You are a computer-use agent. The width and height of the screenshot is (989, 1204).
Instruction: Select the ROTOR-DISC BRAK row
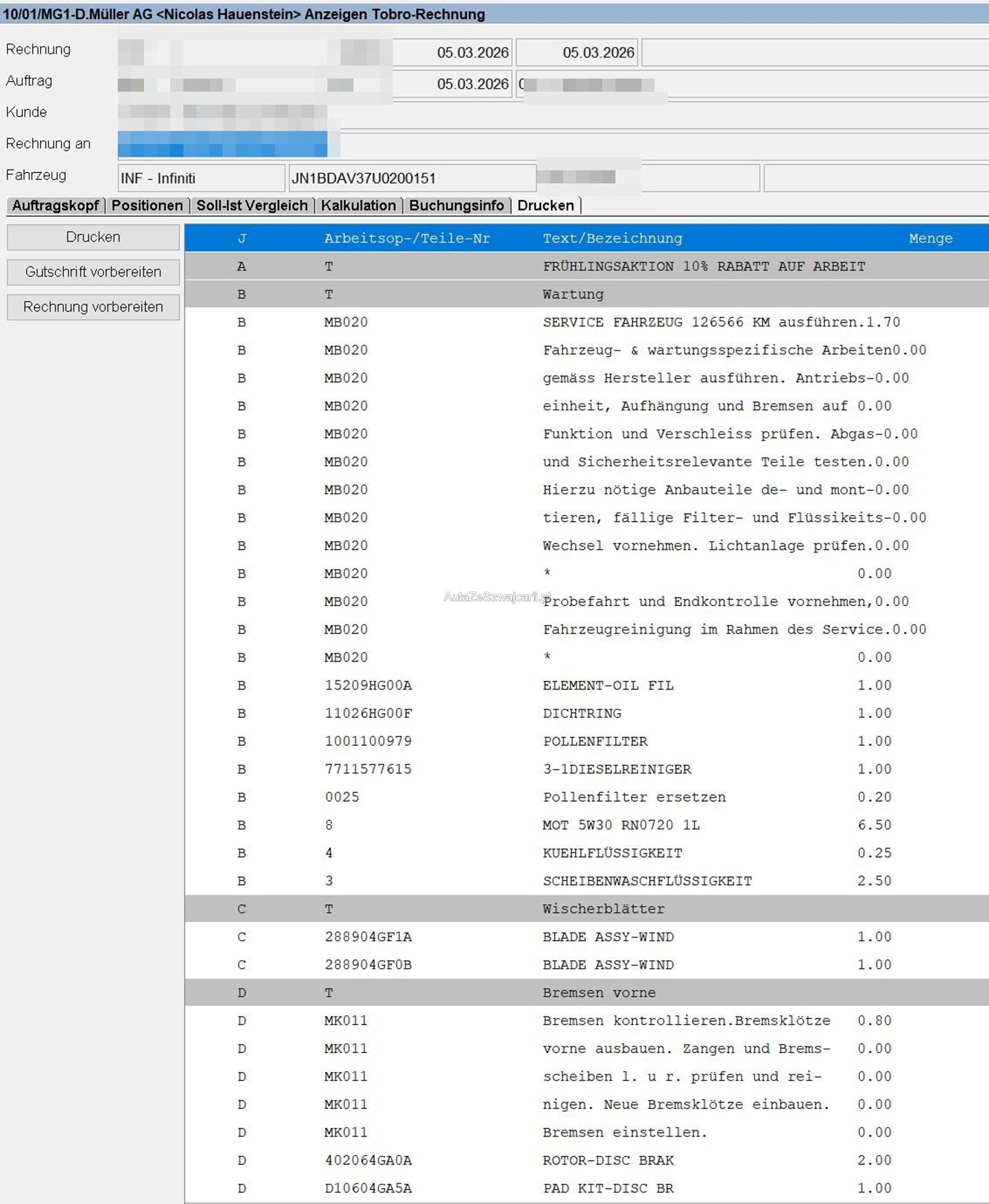(x=608, y=1160)
